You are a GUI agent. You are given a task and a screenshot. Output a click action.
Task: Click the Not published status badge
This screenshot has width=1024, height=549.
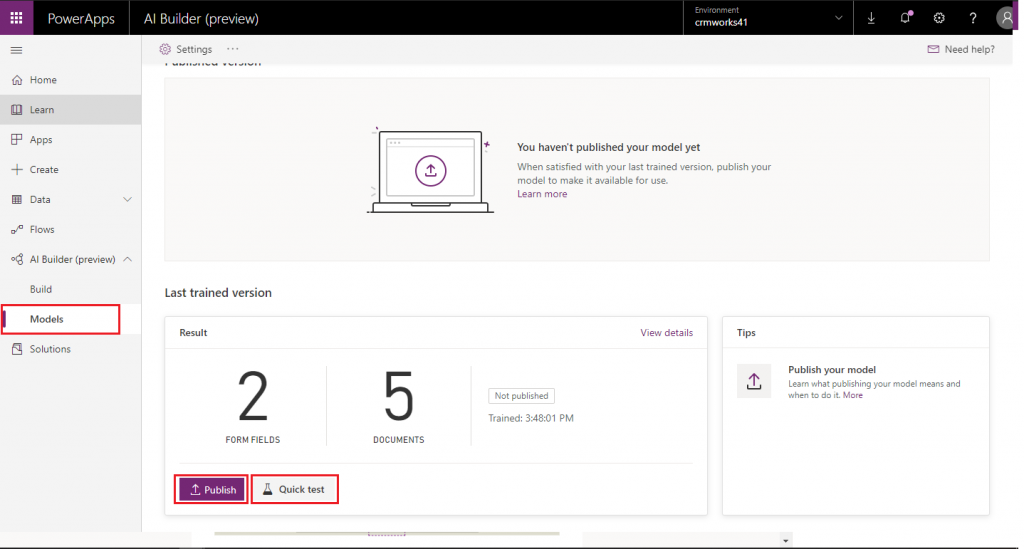[521, 396]
